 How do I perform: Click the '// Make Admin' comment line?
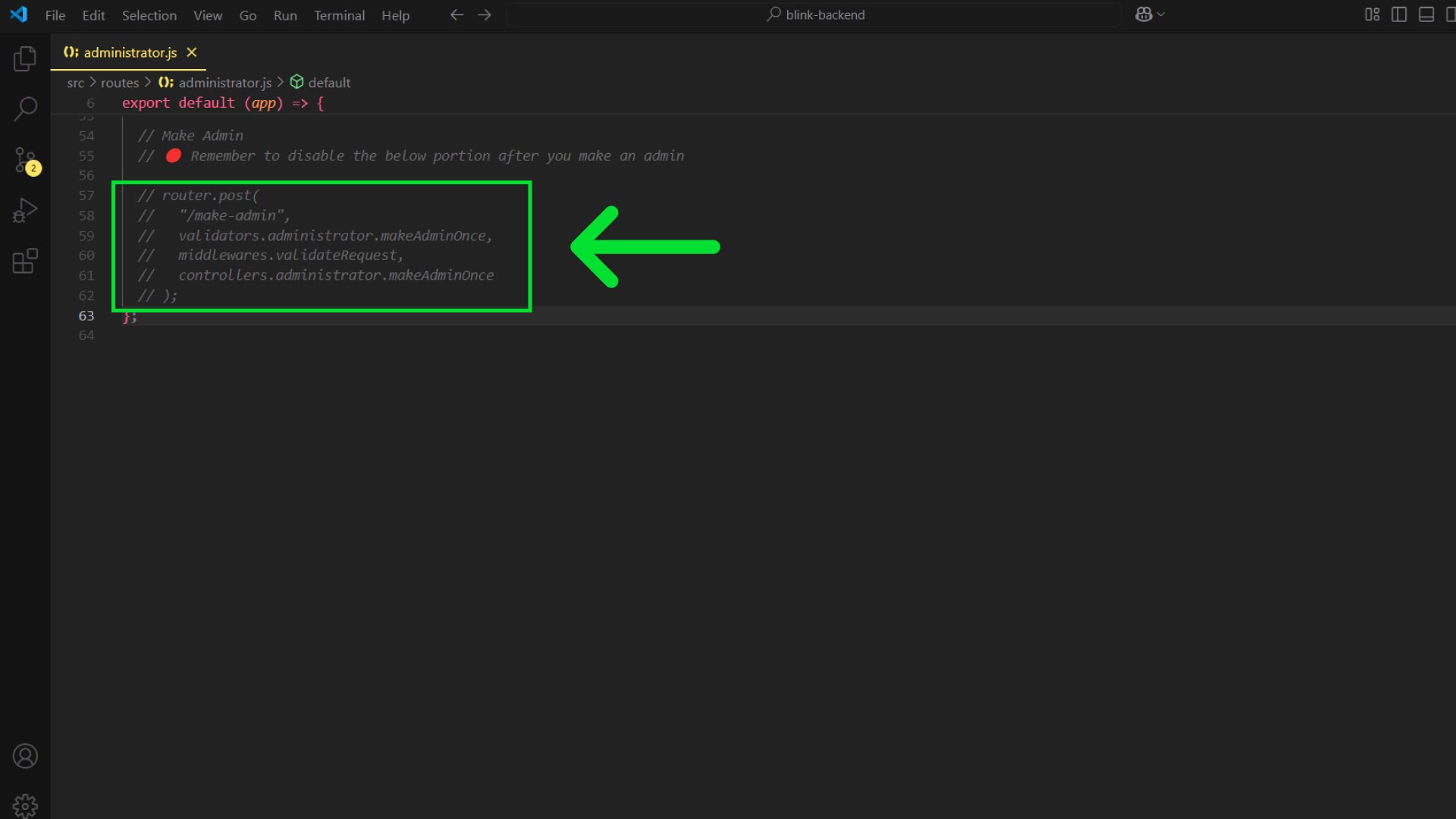pos(190,136)
